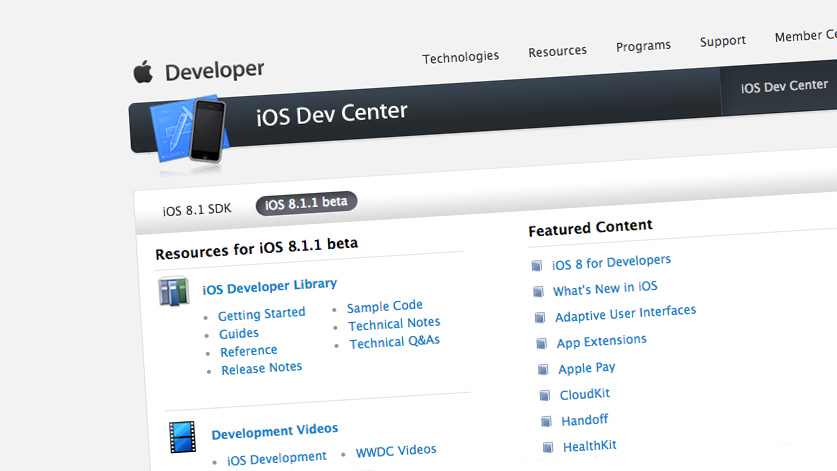Select the iOS Dev Center header tab
Viewport: 837px width, 471px height.
[784, 86]
